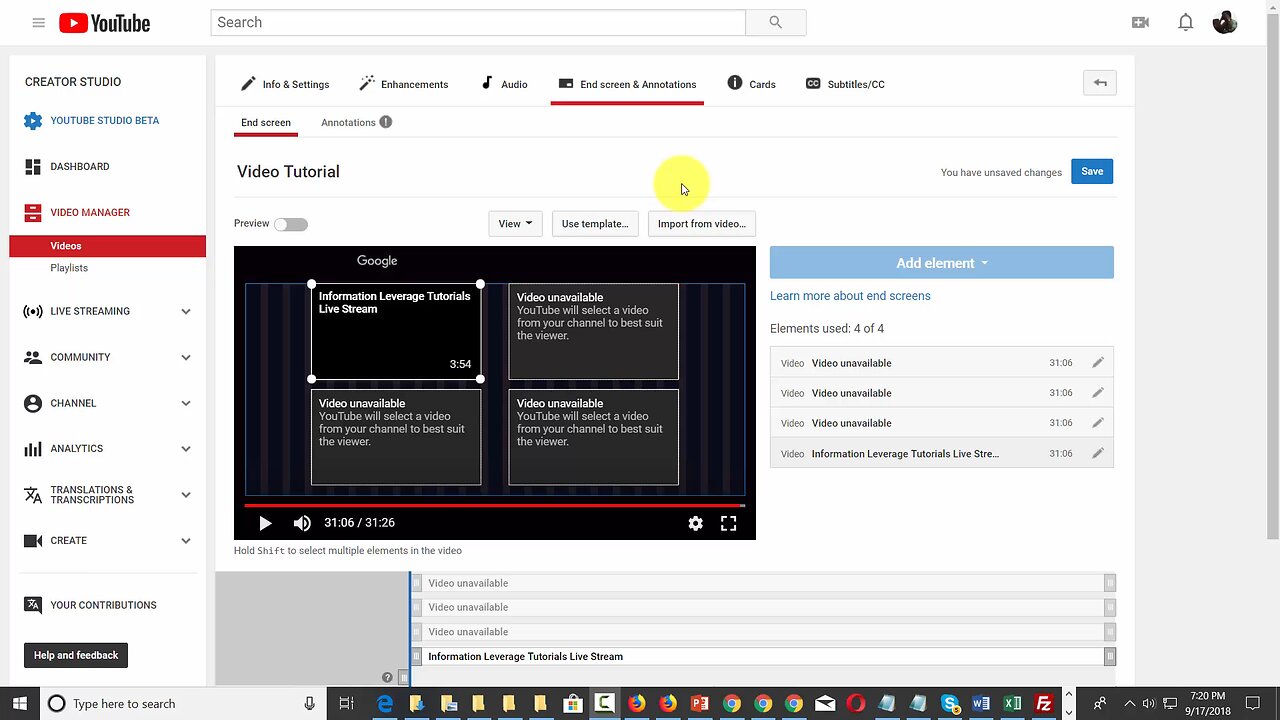1280x720 pixels.
Task: Open Microsoft Edge from the taskbar
Action: [385, 704]
